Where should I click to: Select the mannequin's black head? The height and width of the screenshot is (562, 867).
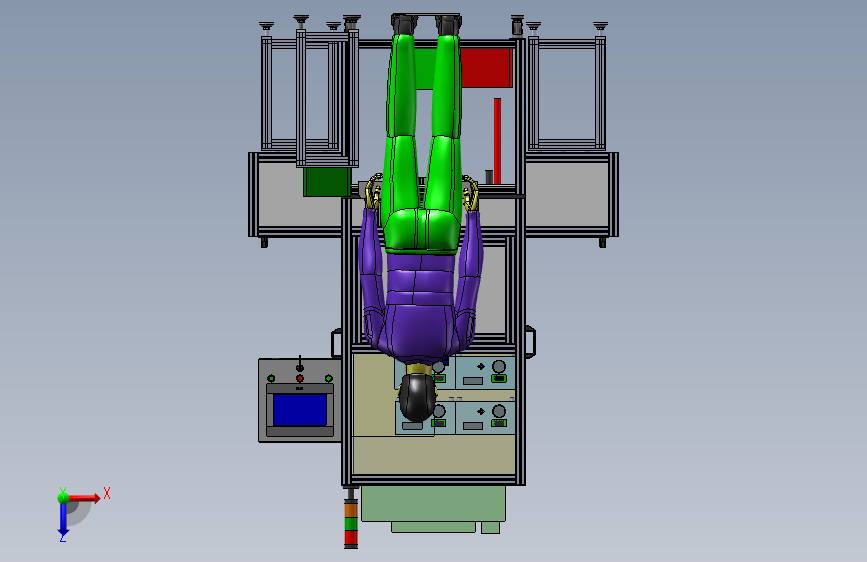click(x=417, y=398)
